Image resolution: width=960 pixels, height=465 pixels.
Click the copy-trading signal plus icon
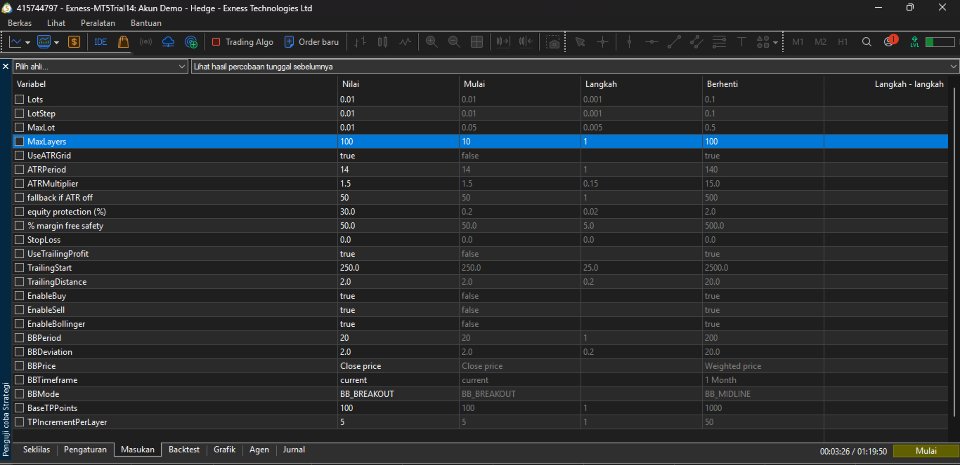(191, 42)
